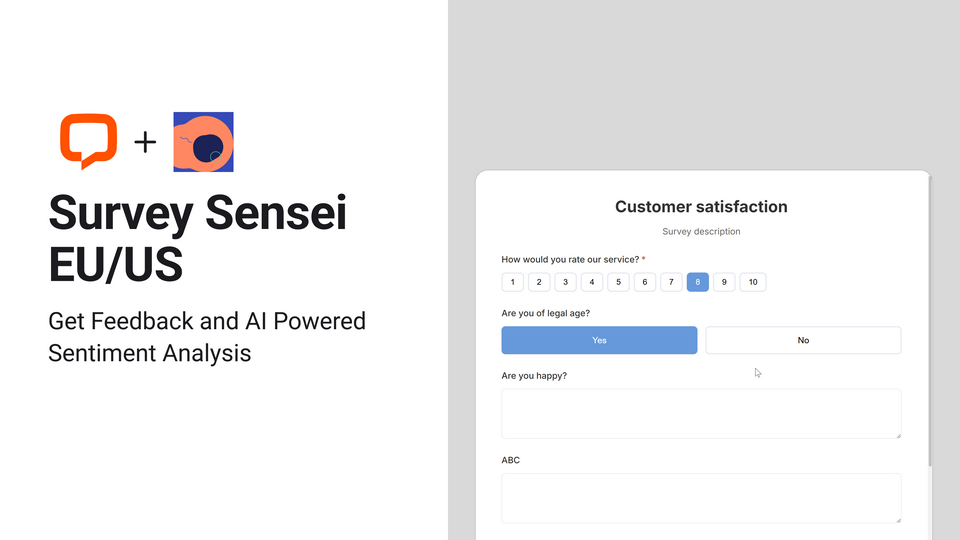Click the ABC text area
This screenshot has height=540, width=960.
(x=701, y=497)
